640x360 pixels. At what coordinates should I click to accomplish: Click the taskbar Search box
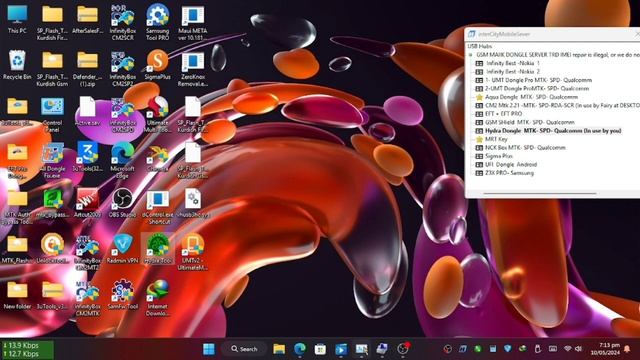[x=244, y=349]
